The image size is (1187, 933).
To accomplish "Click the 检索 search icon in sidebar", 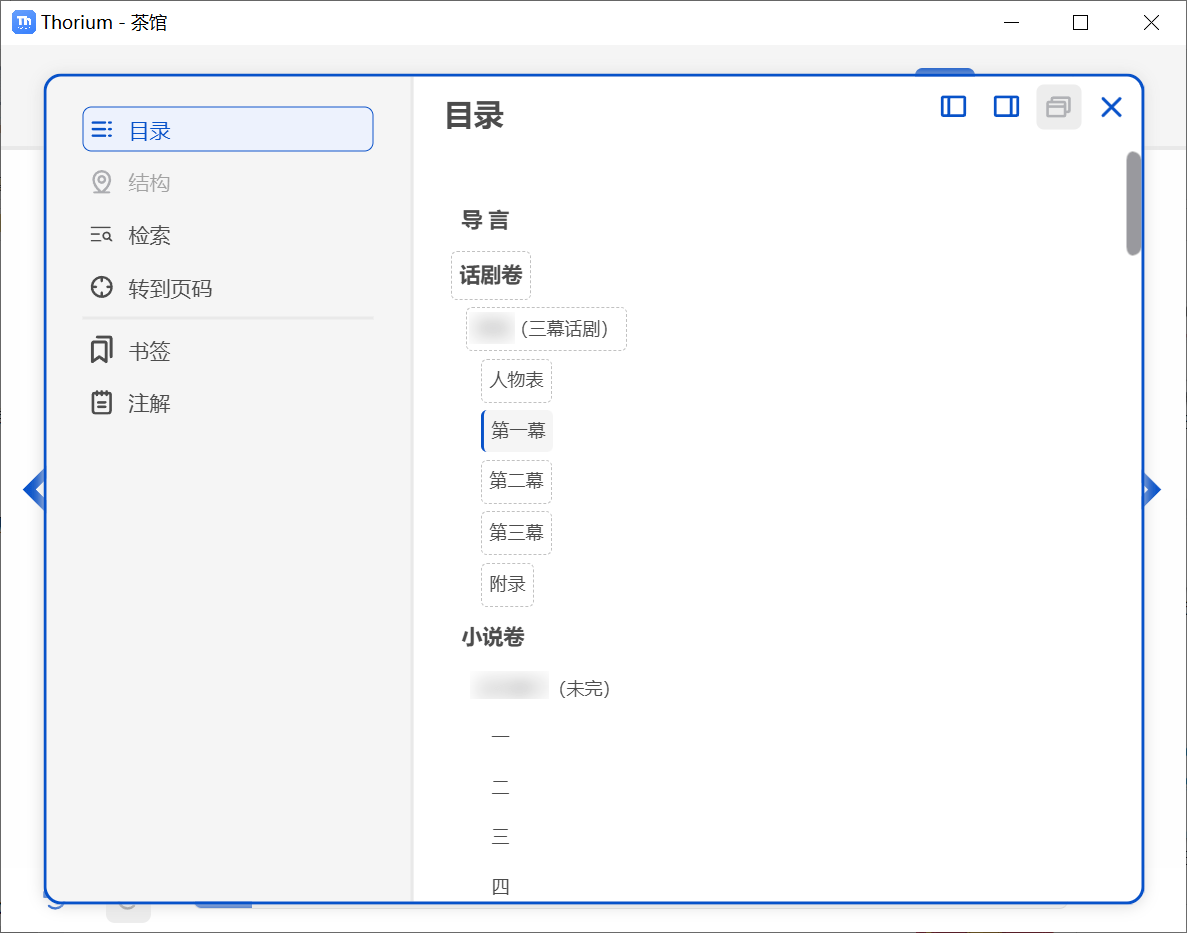I will pos(101,234).
